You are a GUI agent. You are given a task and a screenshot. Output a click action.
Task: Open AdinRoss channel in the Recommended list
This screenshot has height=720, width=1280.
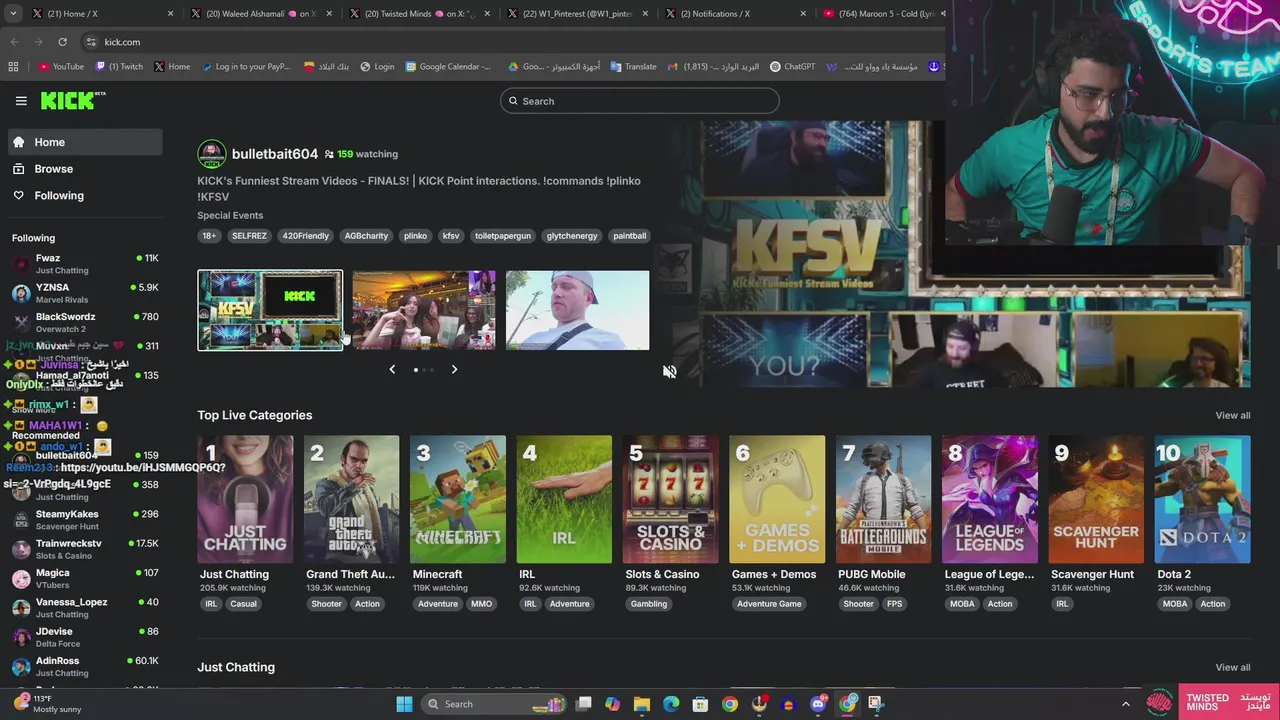click(x=86, y=666)
